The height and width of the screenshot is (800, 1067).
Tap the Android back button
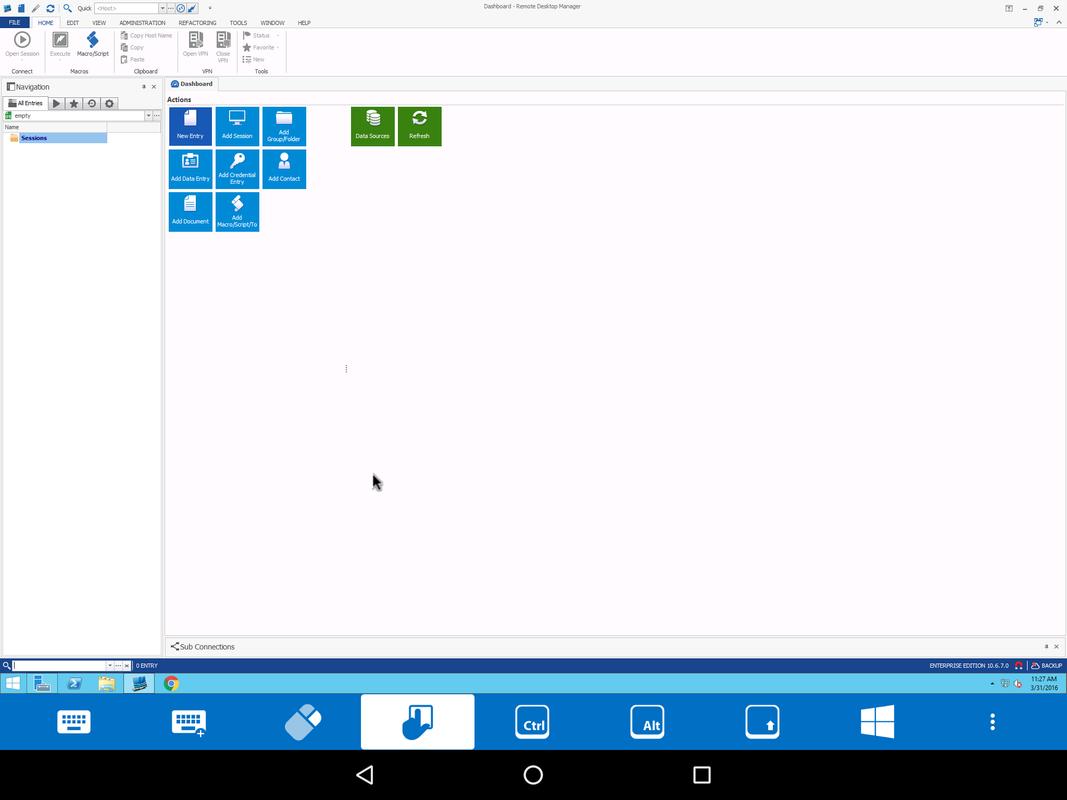[x=365, y=775]
